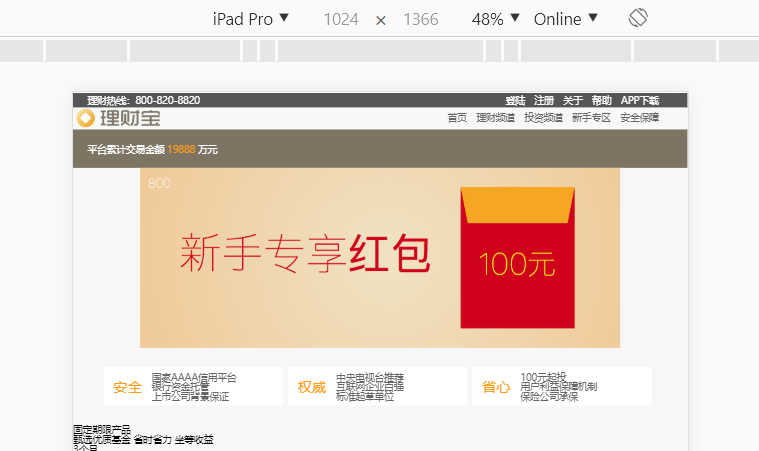This screenshot has width=759, height=451.
Task: Click the 国家AAAA信用平台 text line
Action: pos(194,377)
